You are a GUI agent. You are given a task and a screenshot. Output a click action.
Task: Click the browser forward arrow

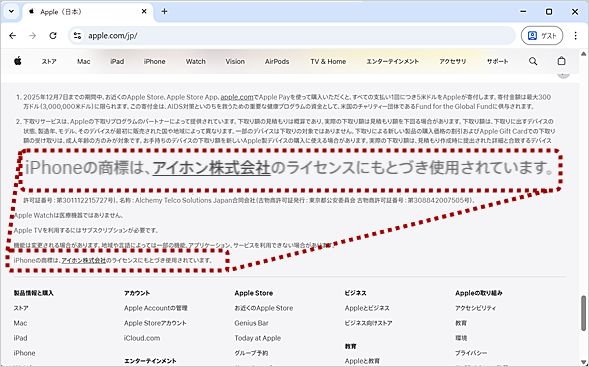pos(33,36)
